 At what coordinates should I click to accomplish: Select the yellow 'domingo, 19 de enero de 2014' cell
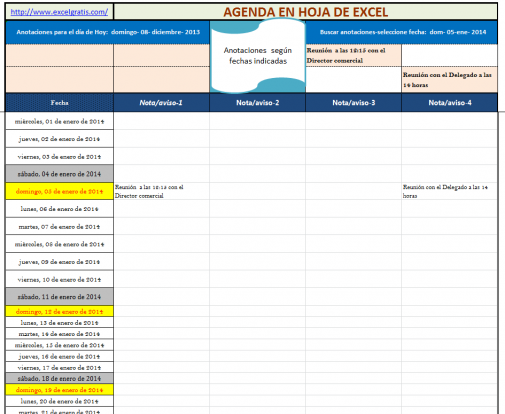[59, 390]
